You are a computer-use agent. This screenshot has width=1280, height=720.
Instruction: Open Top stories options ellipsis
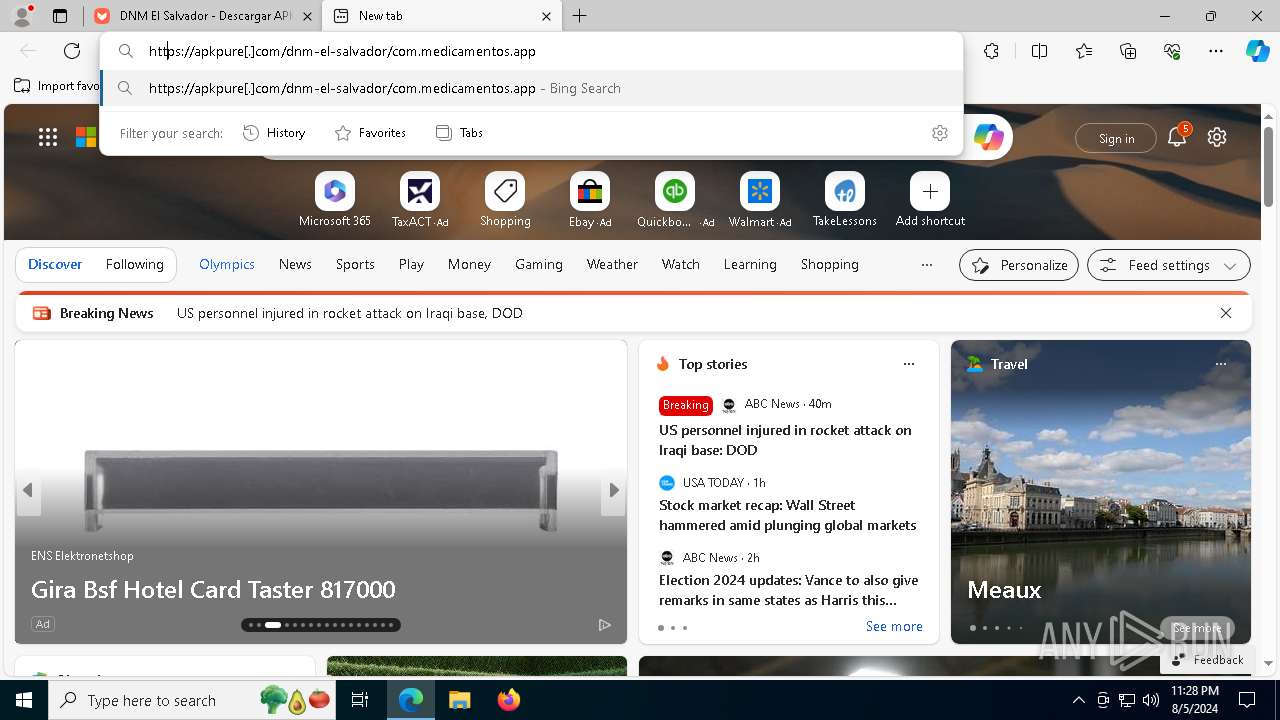click(909, 364)
